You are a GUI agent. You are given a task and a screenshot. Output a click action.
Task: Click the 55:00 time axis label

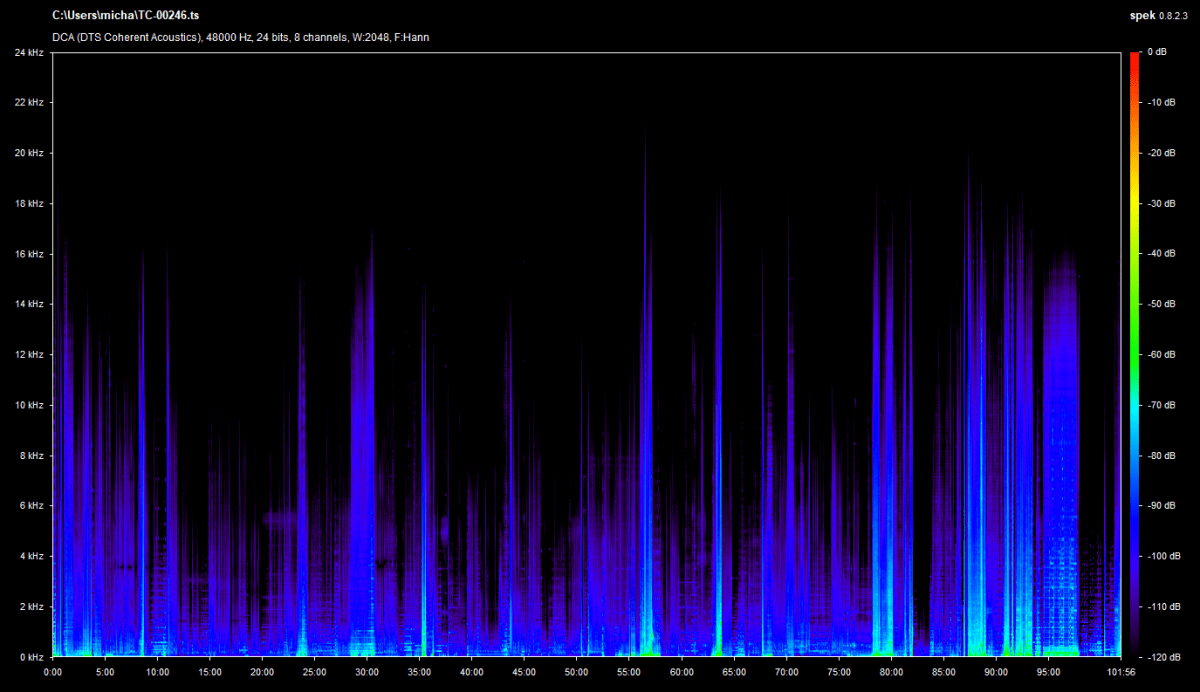[x=629, y=672]
